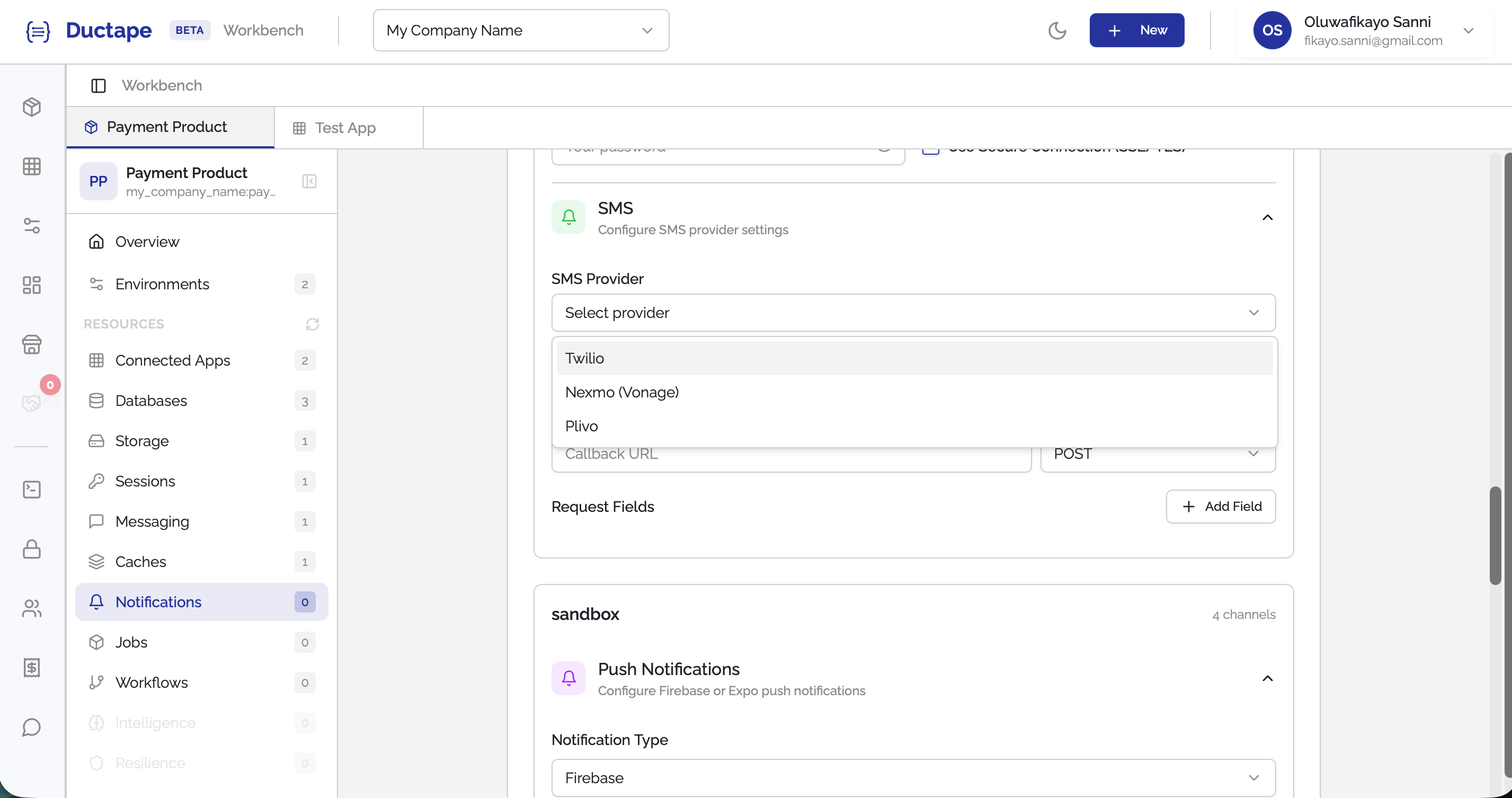Open the terminal sessions icon in left rail
Image resolution: width=1512 pixels, height=798 pixels.
(x=32, y=489)
